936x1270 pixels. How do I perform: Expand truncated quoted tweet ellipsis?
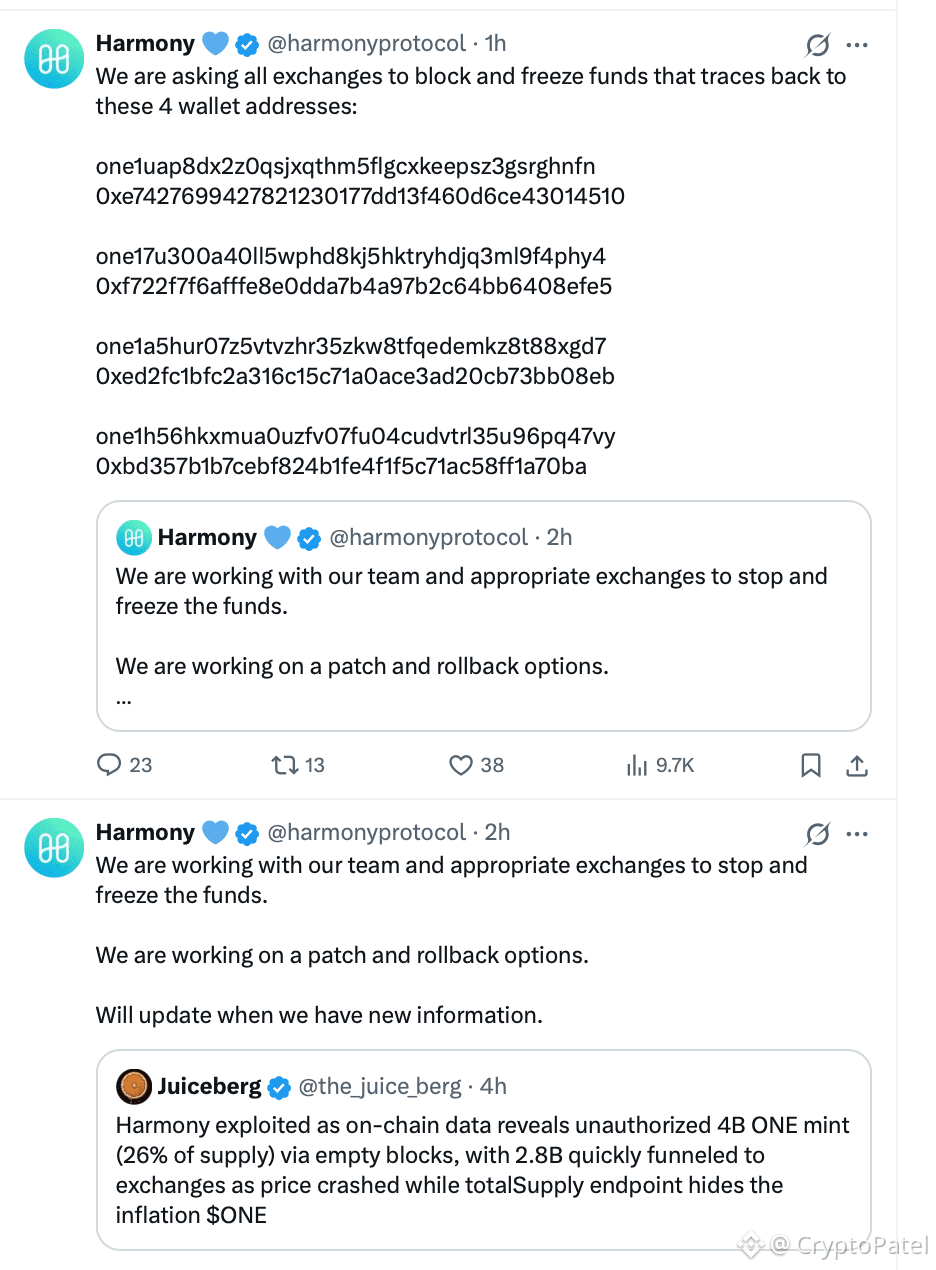(124, 698)
